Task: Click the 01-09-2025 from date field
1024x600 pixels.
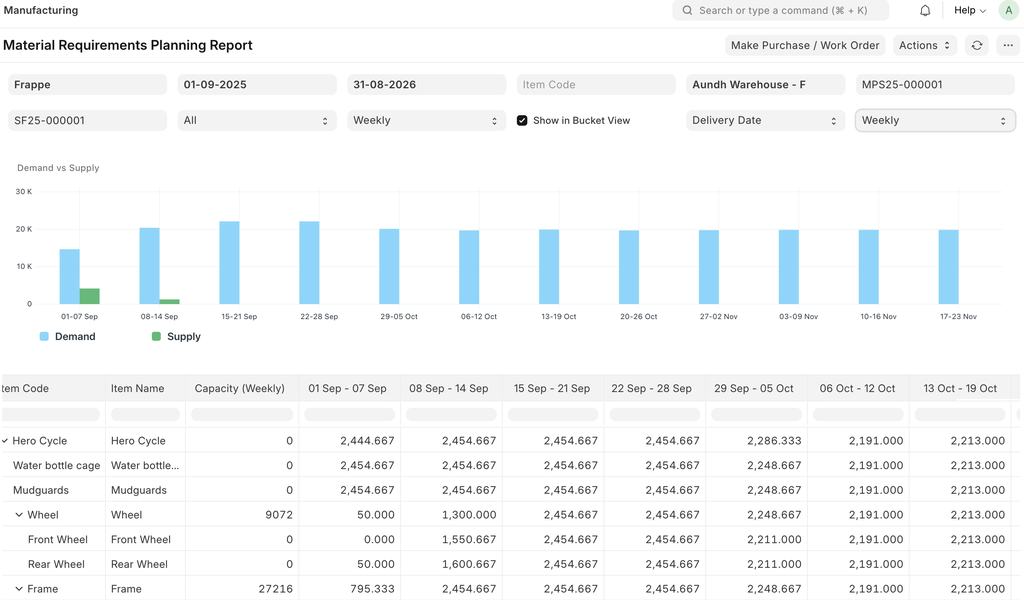Action: [256, 85]
